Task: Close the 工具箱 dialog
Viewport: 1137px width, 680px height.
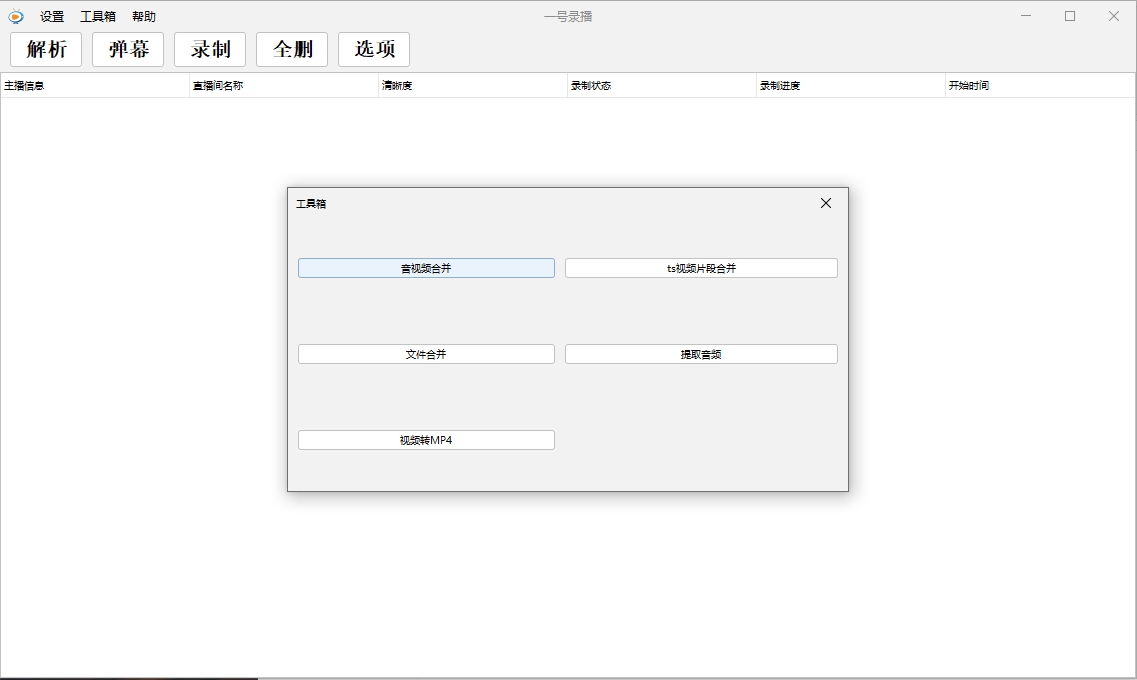Action: pyautogui.click(x=826, y=203)
